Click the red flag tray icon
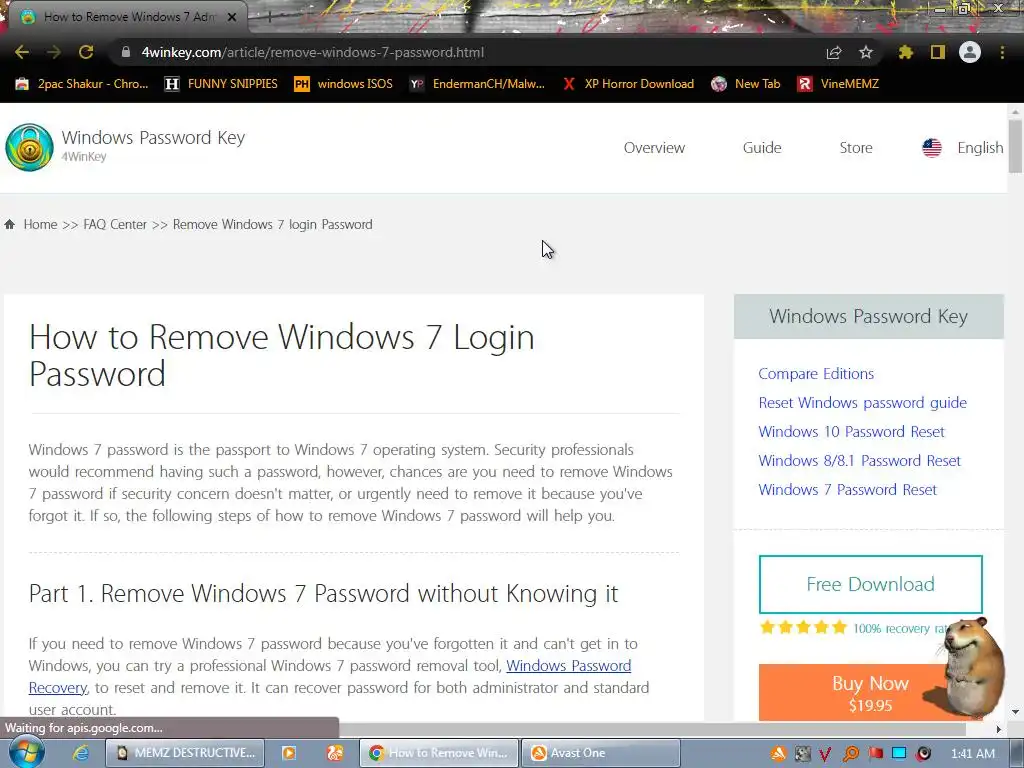 [x=875, y=754]
